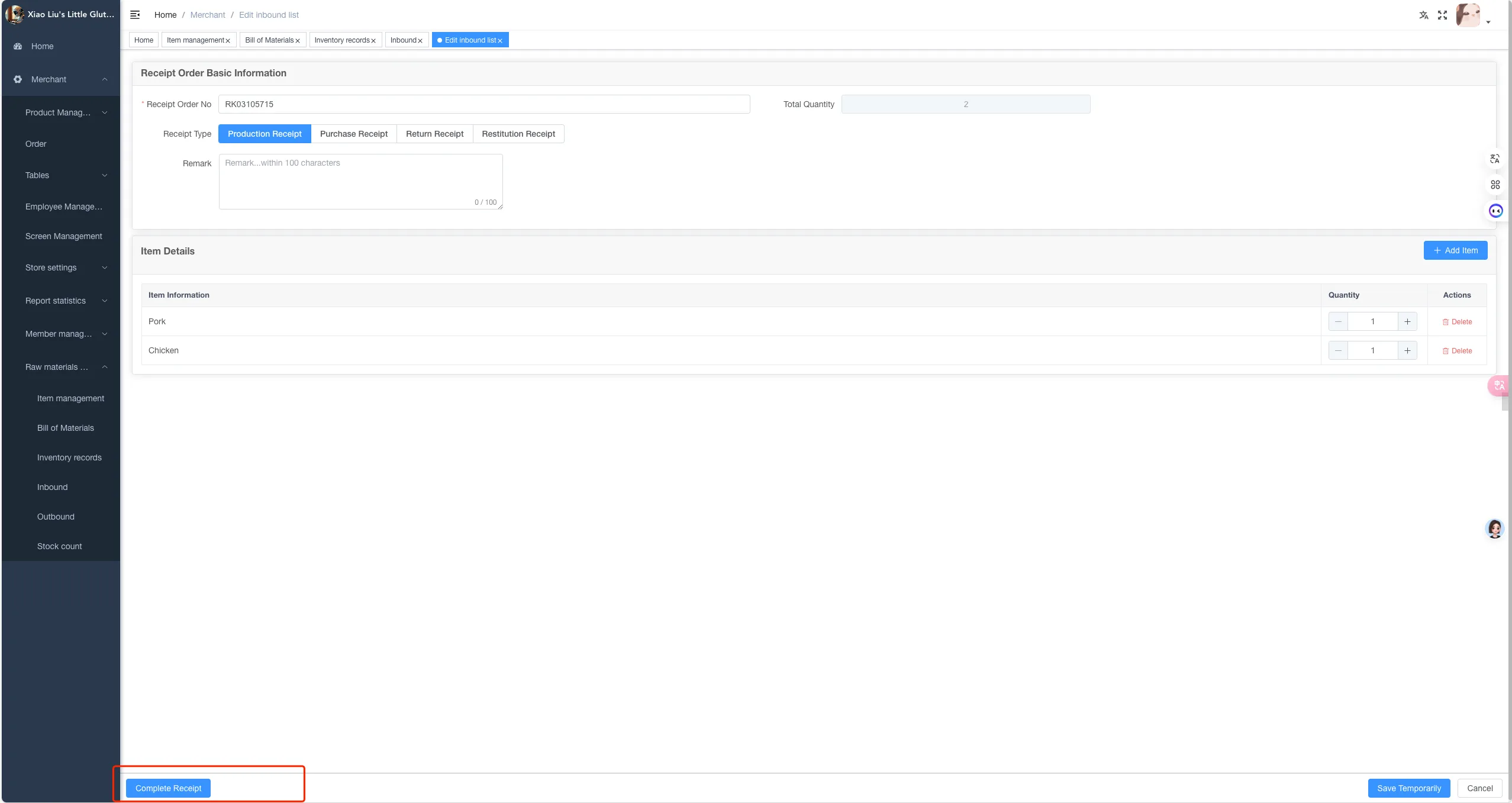
Task: Delete the Pork item row
Action: 1457,322
